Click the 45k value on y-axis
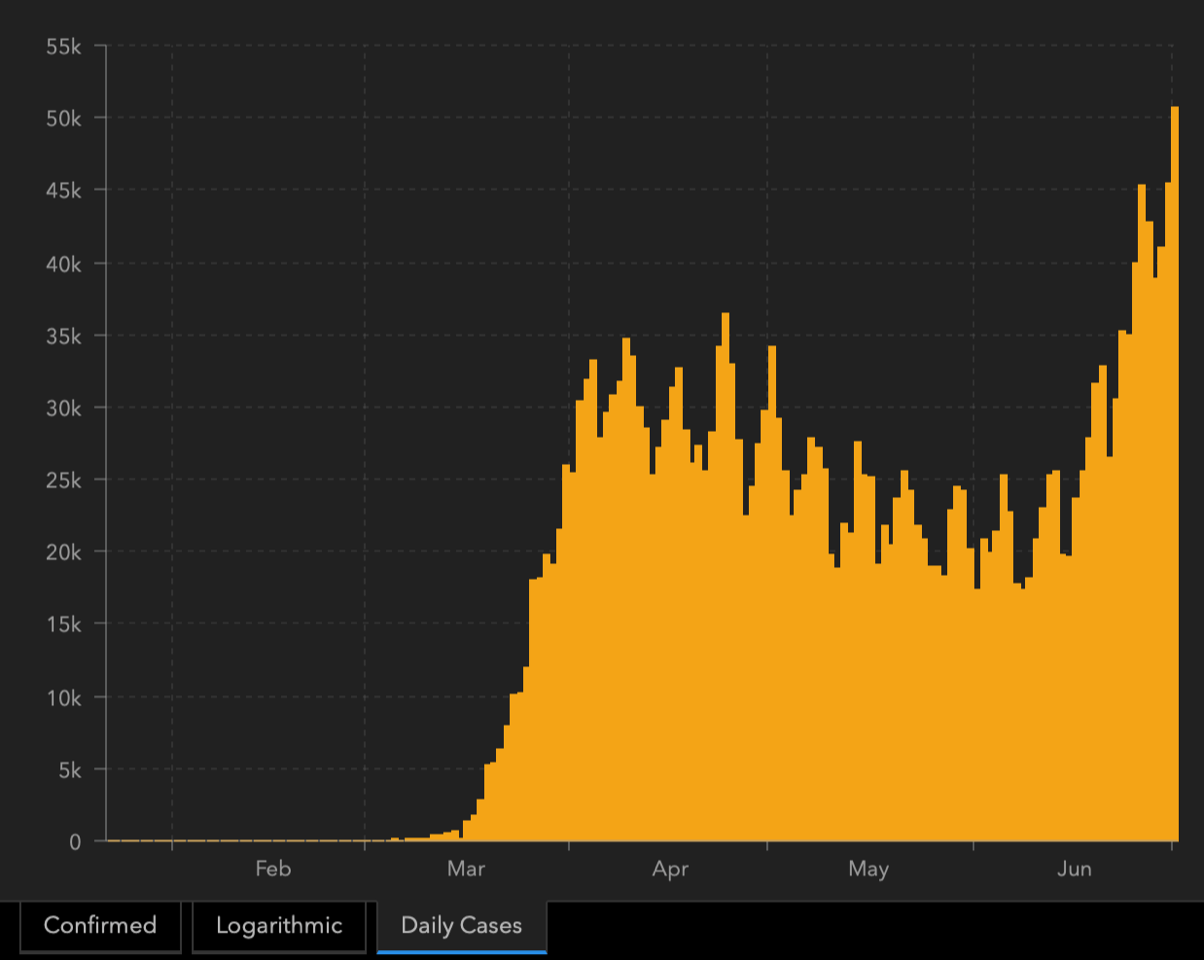 click(x=63, y=190)
